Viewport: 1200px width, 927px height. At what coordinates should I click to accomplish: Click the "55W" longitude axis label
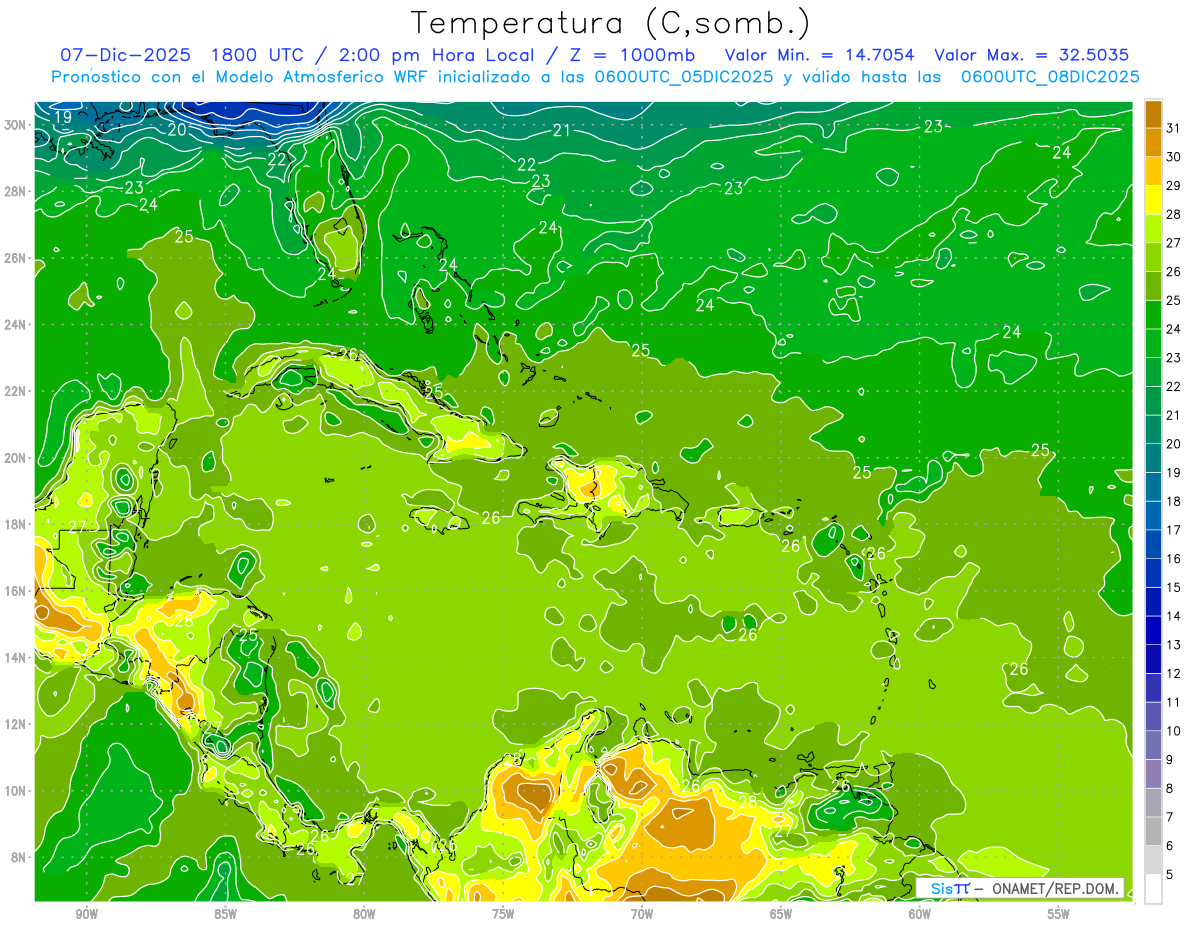1059,914
